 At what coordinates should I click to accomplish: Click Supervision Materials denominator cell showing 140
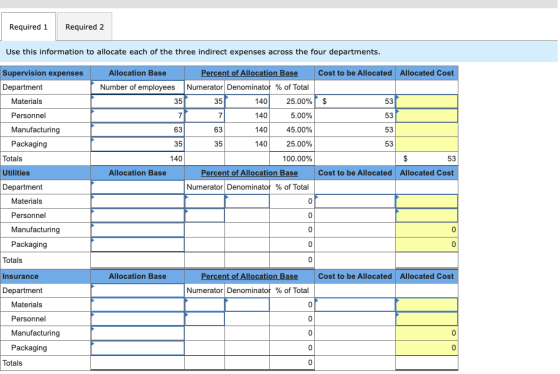click(247, 101)
